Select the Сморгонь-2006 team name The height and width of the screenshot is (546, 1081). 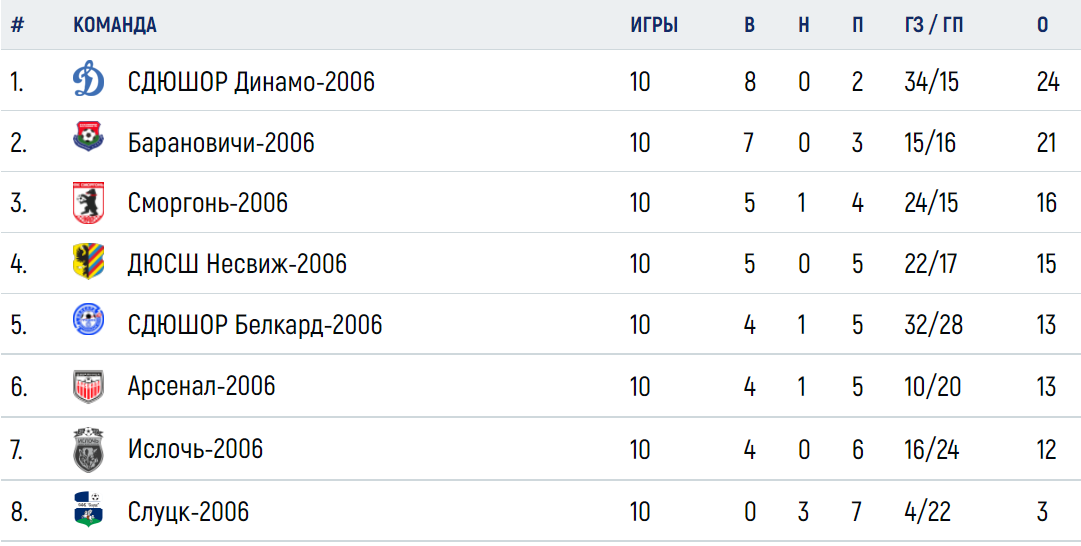(x=208, y=203)
